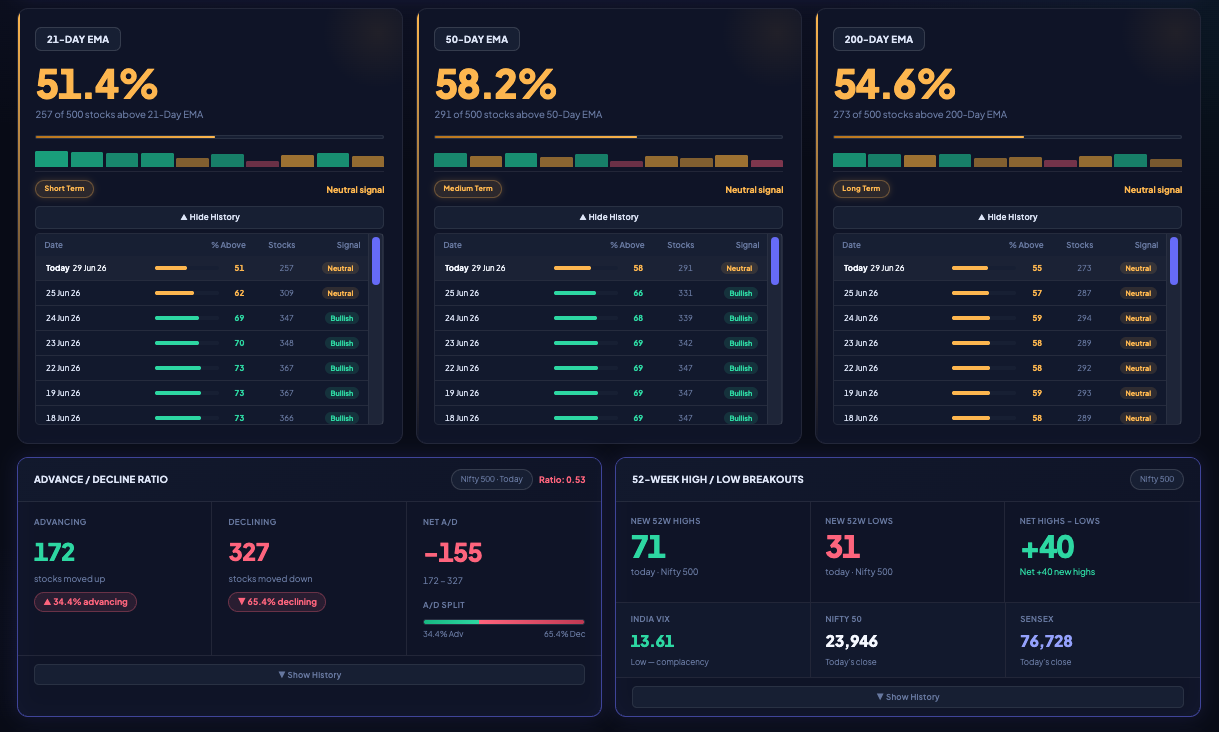Click the Ratio: 0.53 label
The image size is (1219, 732).
pyautogui.click(x=562, y=479)
